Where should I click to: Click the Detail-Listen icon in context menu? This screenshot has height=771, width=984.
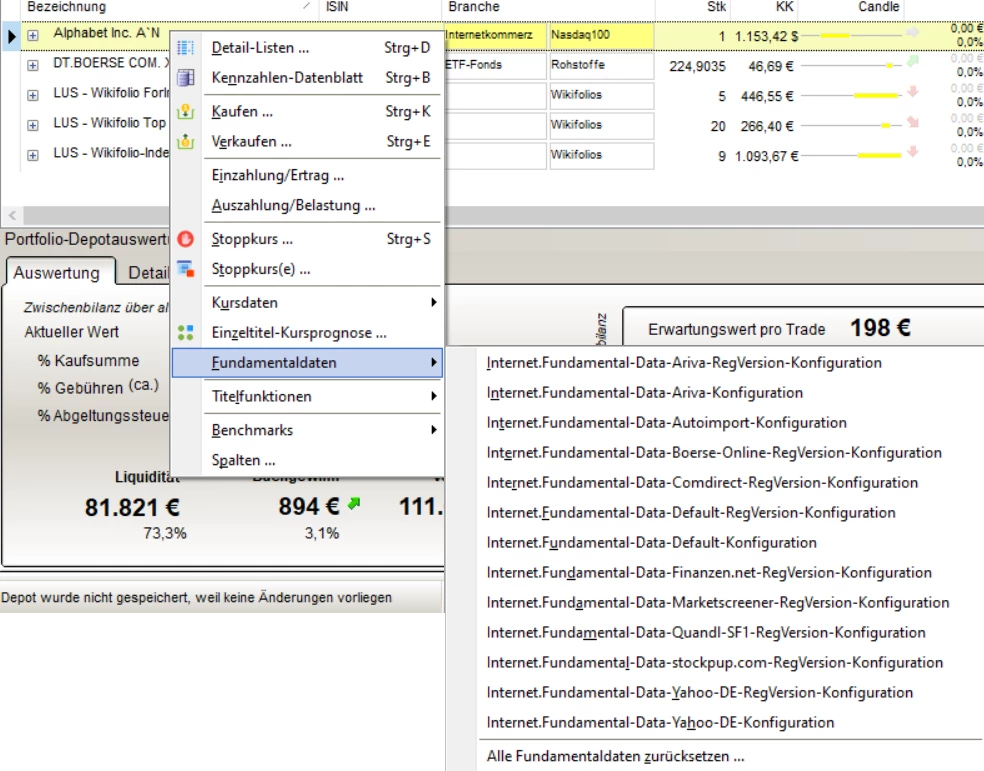pyautogui.click(x=186, y=48)
